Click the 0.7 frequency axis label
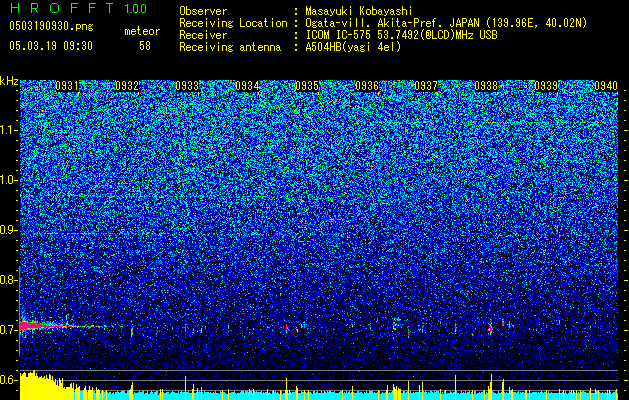 pos(9,330)
